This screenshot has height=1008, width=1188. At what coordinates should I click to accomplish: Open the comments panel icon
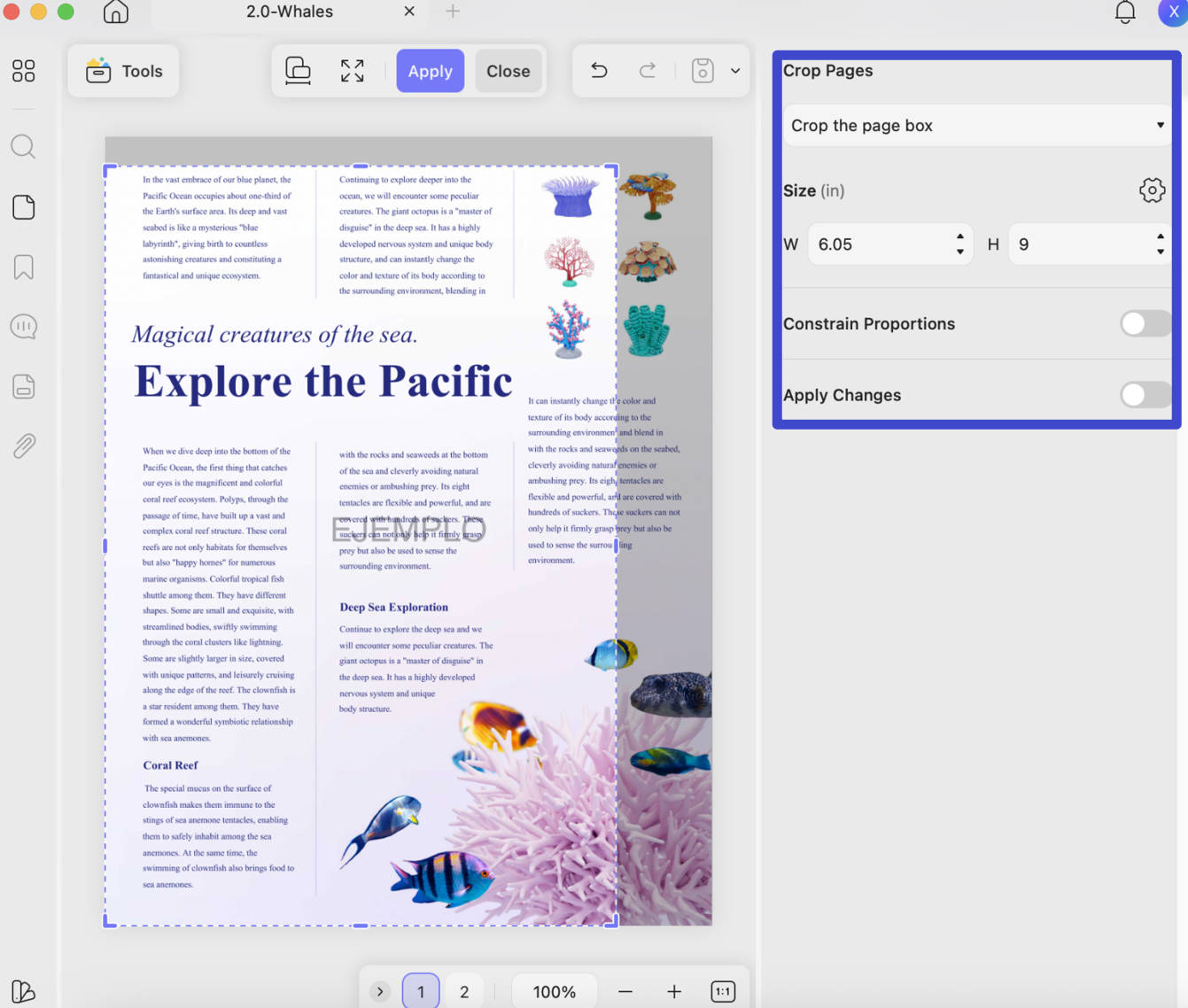coord(24,327)
